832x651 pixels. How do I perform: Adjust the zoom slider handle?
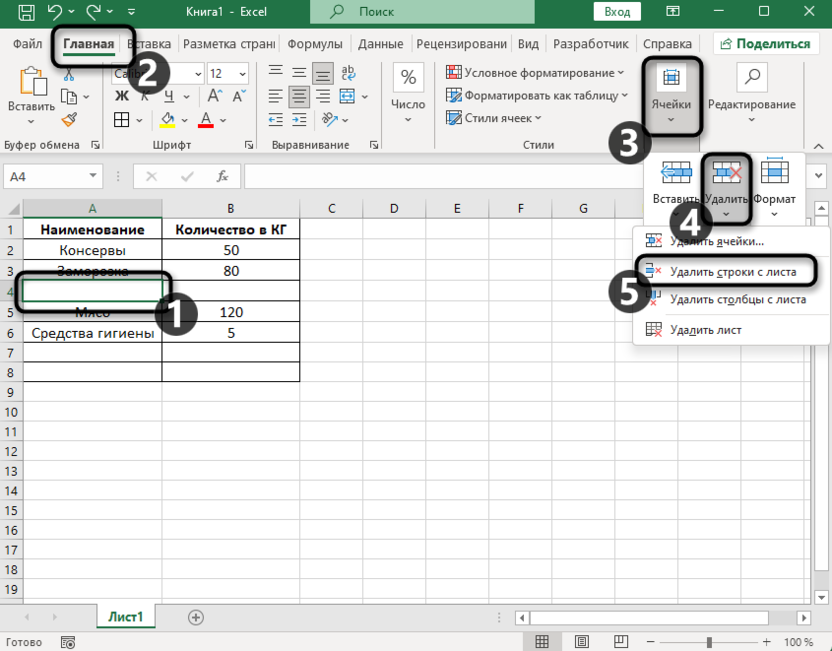click(x=709, y=642)
